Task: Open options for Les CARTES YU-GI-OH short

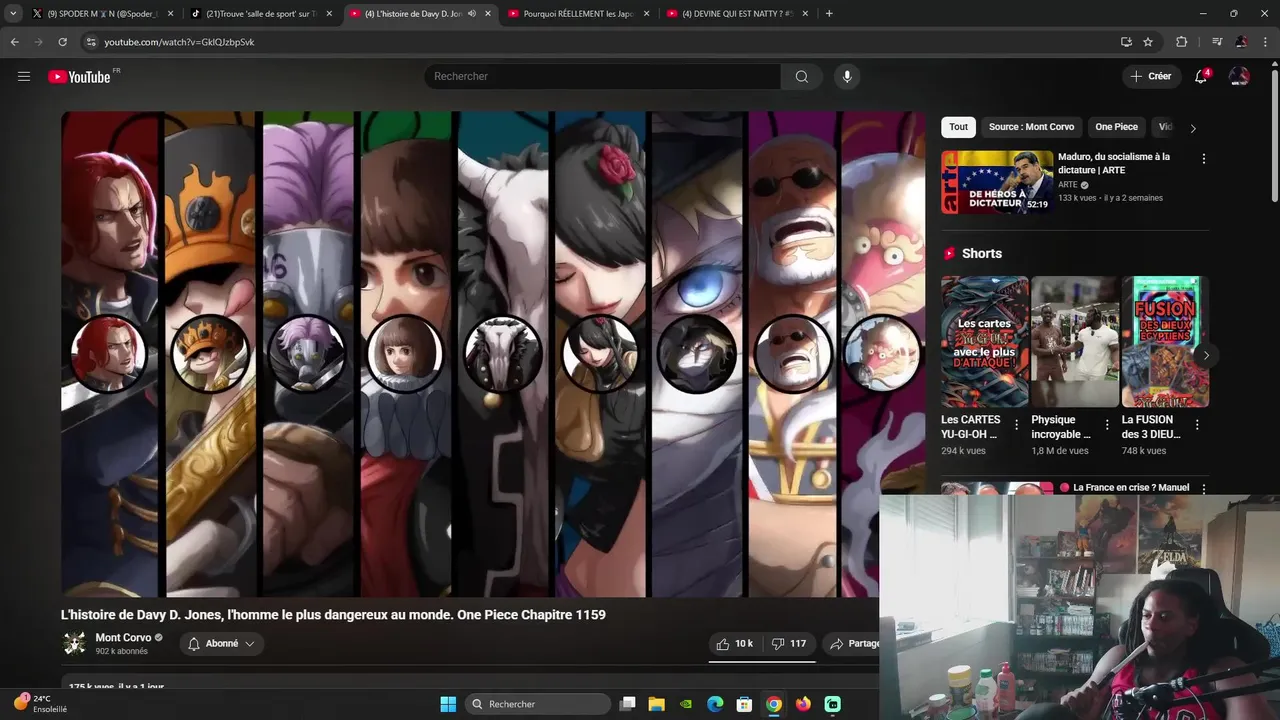Action: 1017,425
